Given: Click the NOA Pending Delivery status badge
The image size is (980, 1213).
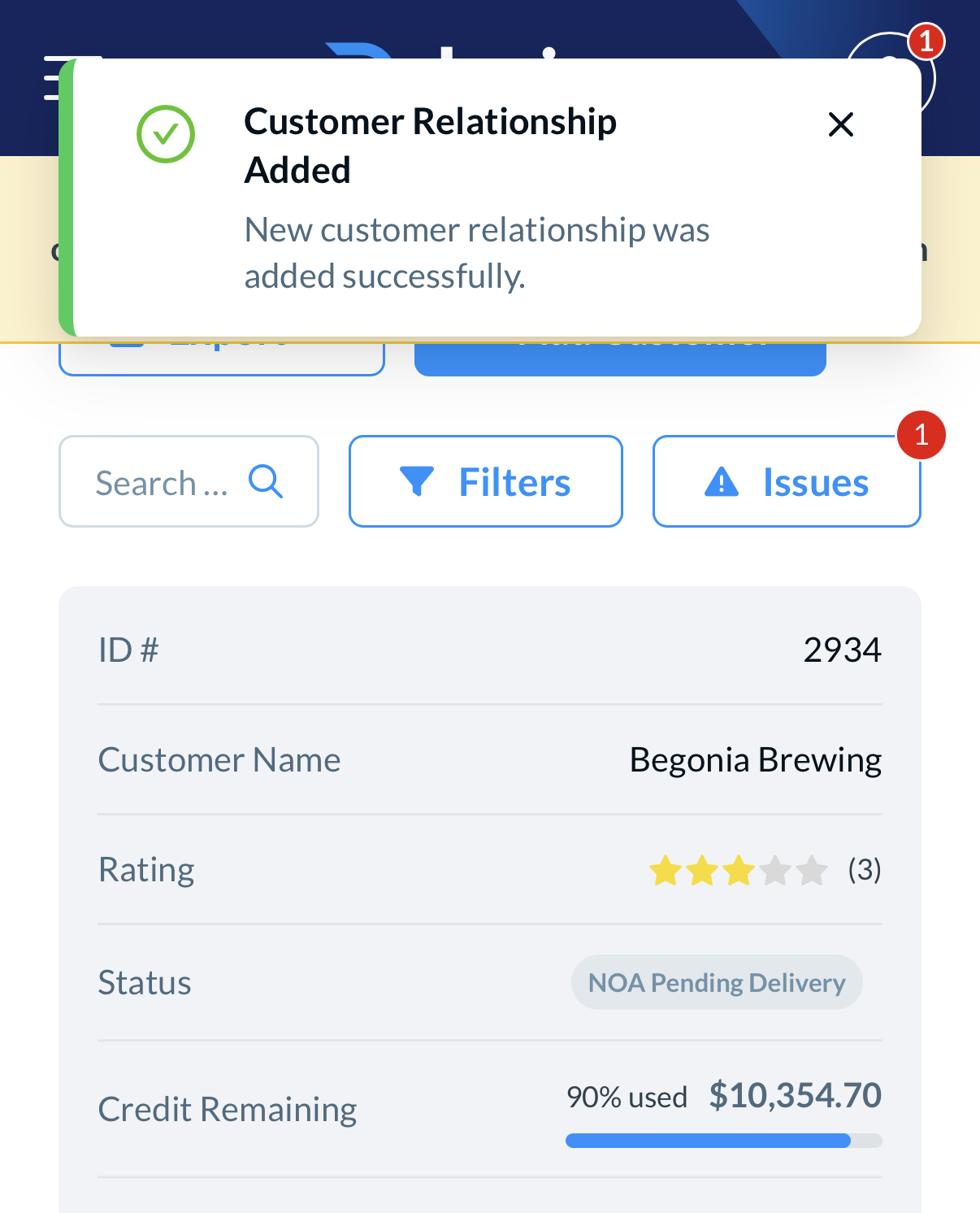Looking at the screenshot, I should [716, 983].
